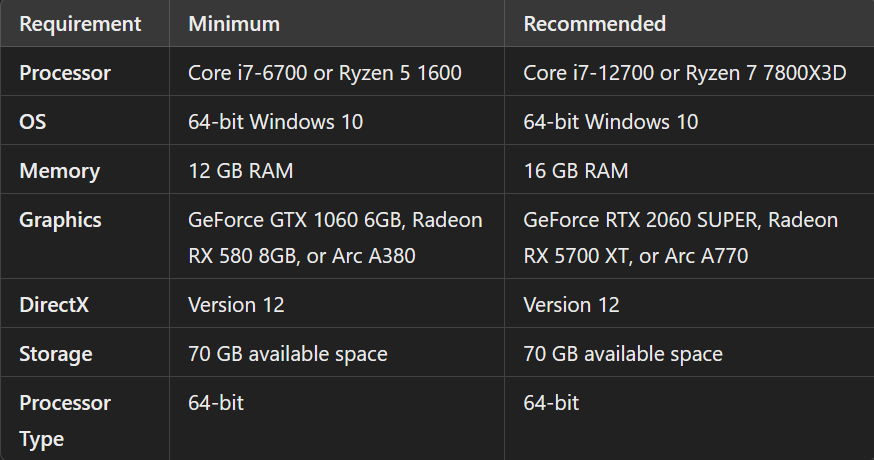Select the DirectX row label
This screenshot has width=874, height=460.
[x=54, y=305]
